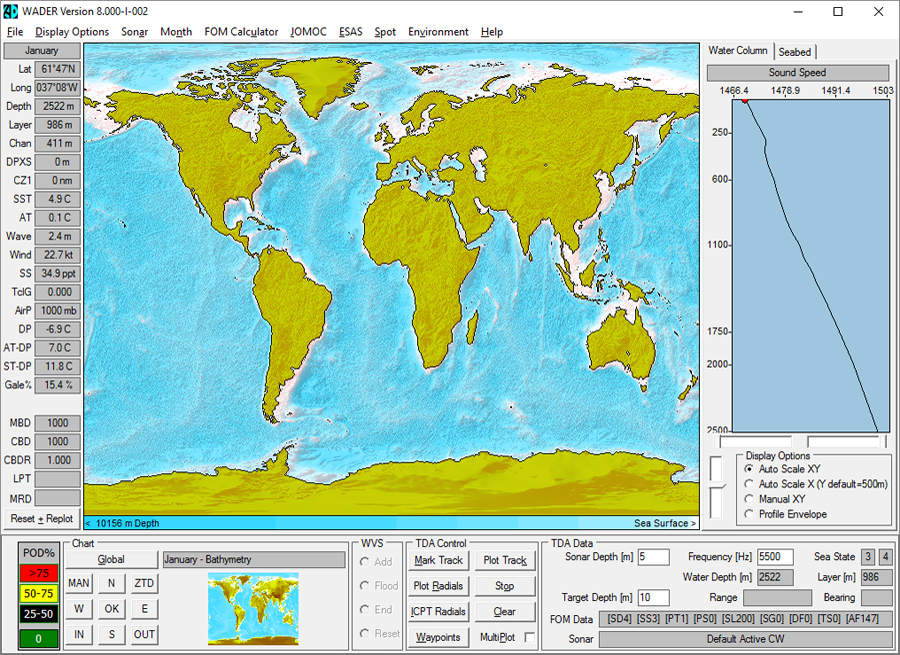This screenshot has width=900, height=655.
Task: Zoom chart with IN button
Action: click(79, 634)
